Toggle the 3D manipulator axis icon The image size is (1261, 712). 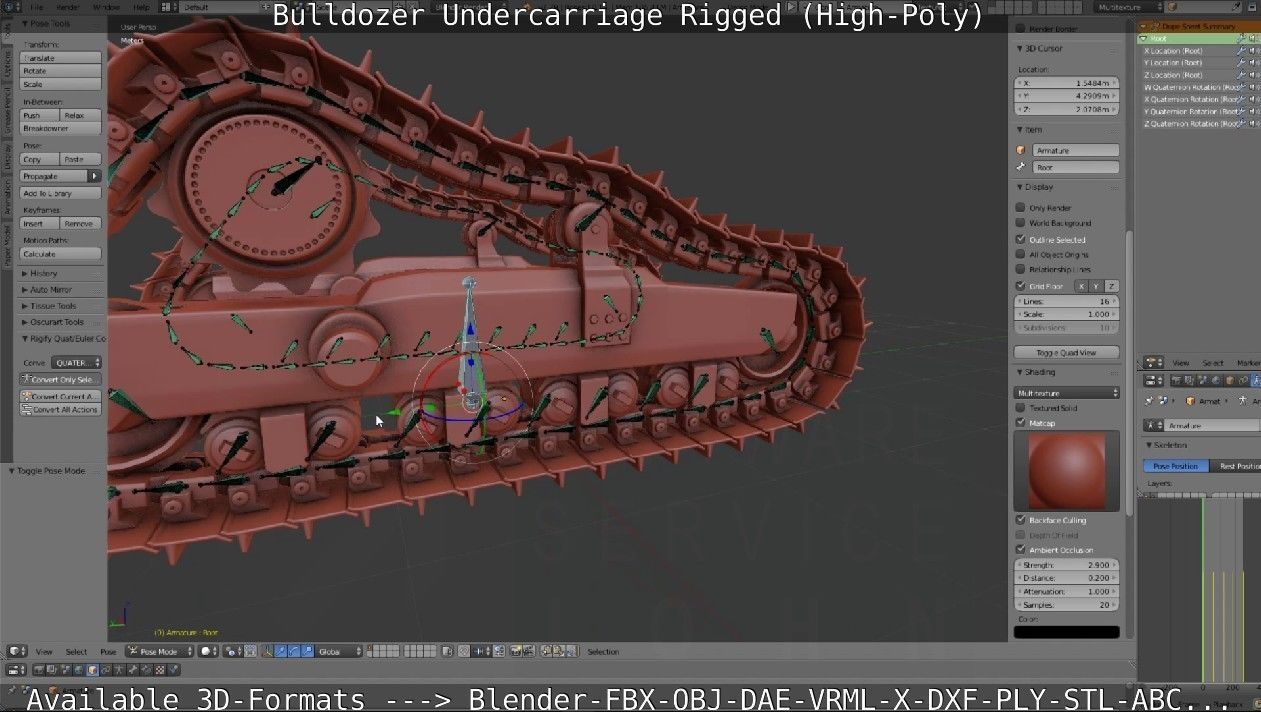(x=267, y=651)
